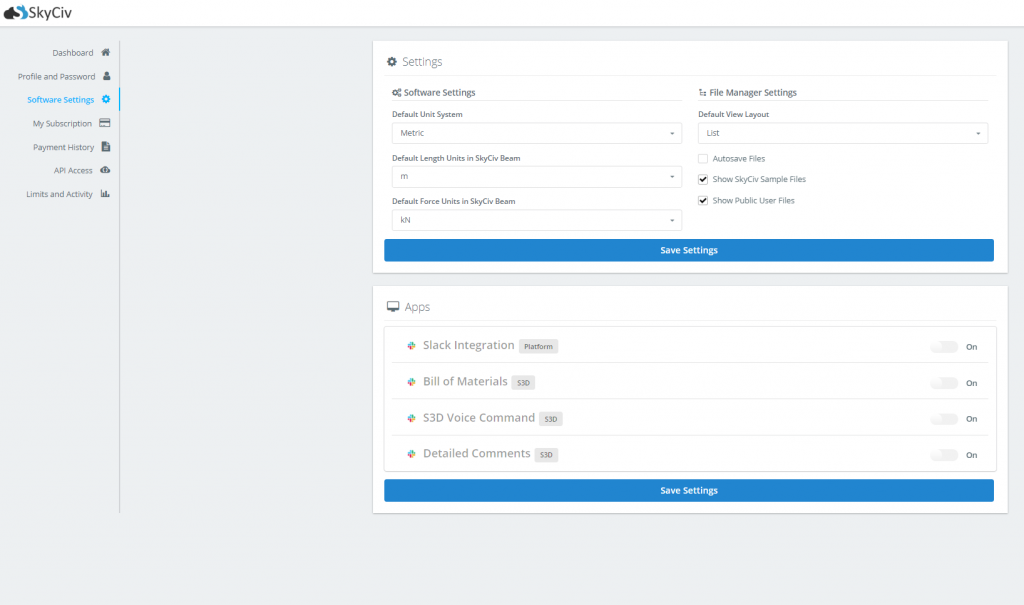This screenshot has height=605, width=1024.
Task: Click the Bill of Materials label
Action: point(465,382)
